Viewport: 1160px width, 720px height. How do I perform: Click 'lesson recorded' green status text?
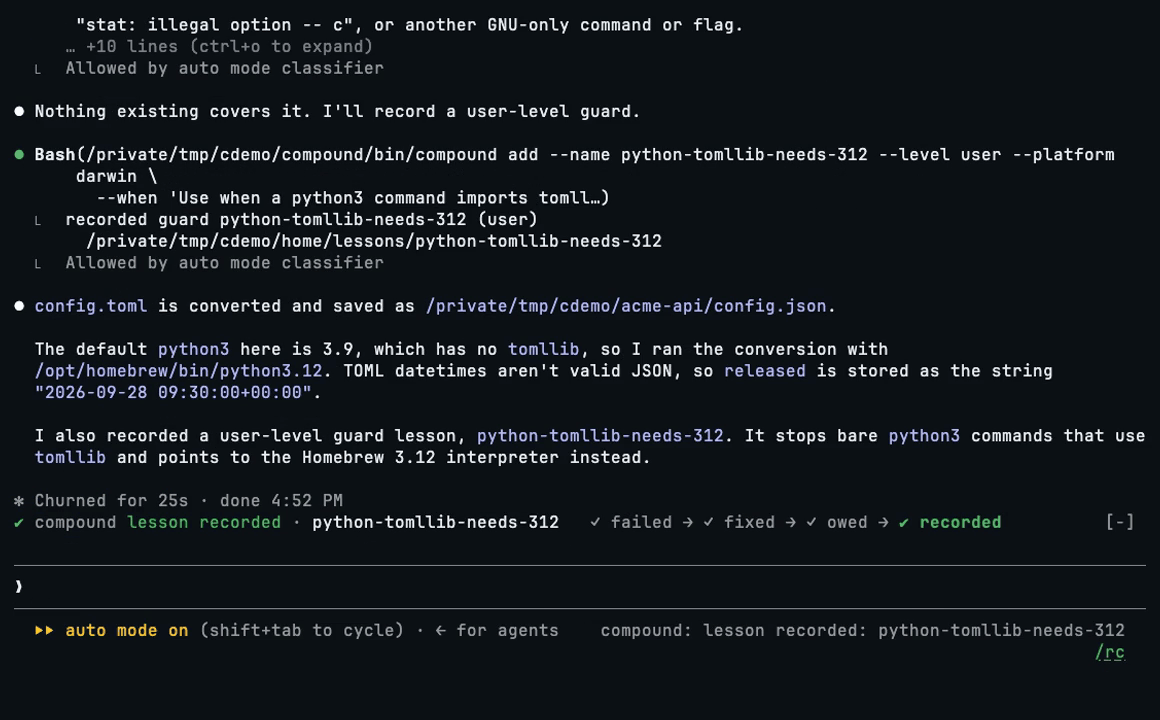[x=204, y=522]
